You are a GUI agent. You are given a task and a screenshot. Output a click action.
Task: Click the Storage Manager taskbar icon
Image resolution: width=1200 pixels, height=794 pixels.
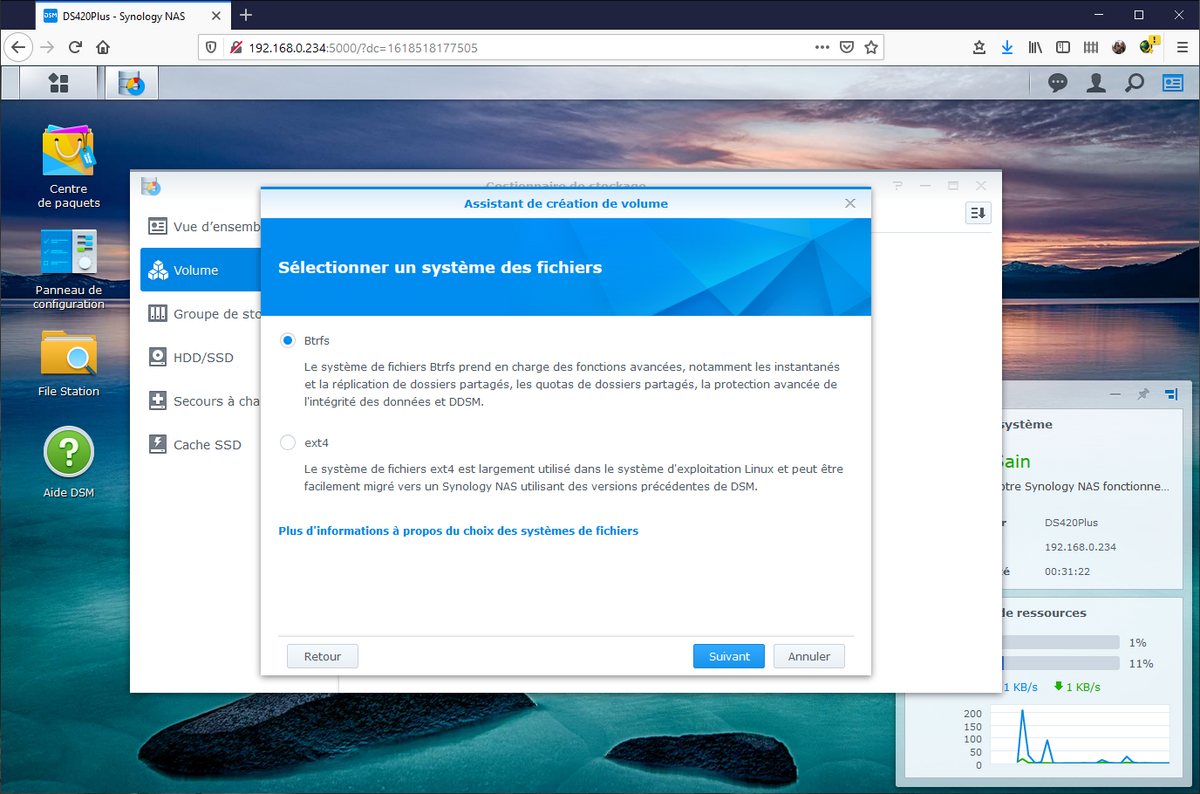pyautogui.click(x=132, y=83)
